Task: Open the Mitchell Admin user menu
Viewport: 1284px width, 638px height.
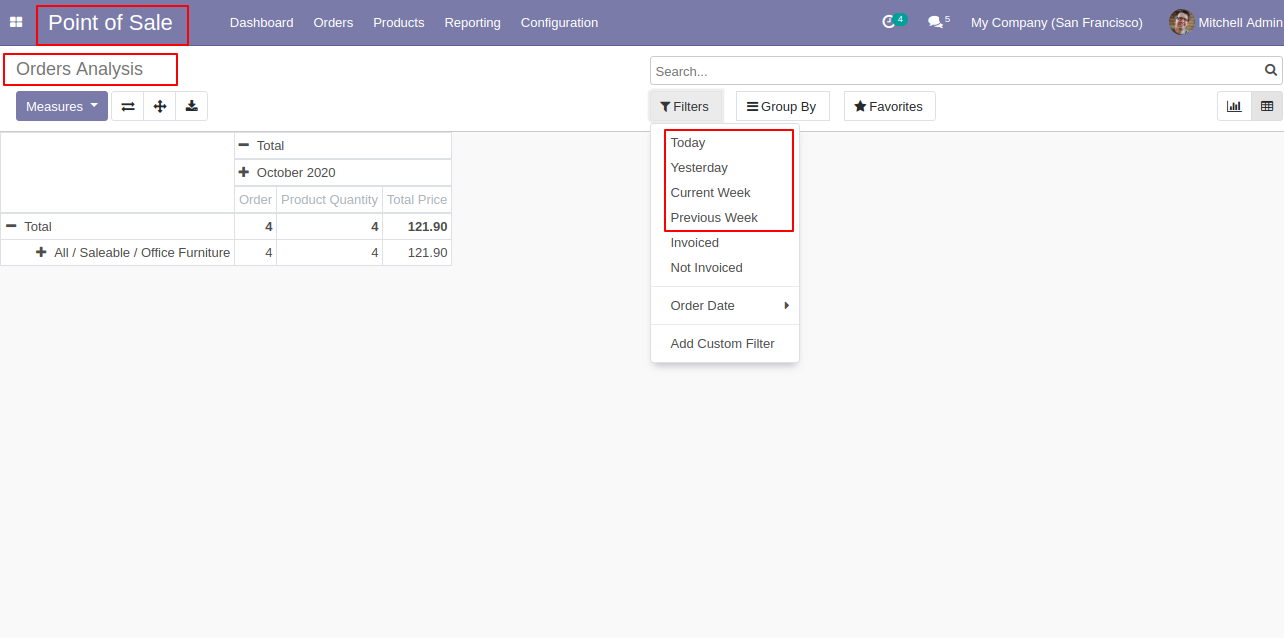Action: pyautogui.click(x=1226, y=22)
